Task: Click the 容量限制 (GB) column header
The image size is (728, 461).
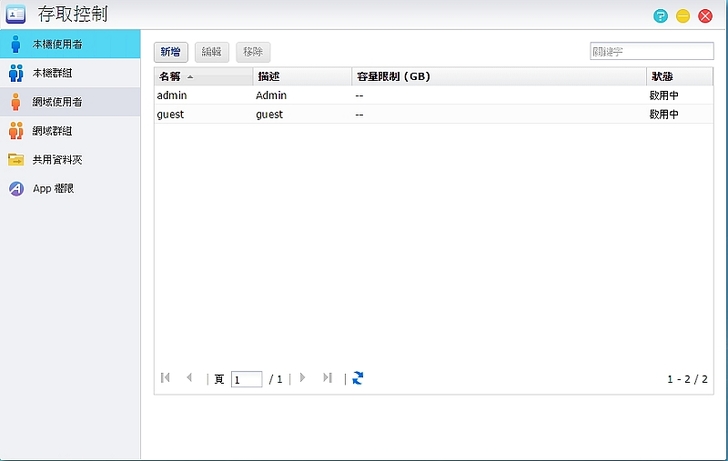Action: pos(498,77)
